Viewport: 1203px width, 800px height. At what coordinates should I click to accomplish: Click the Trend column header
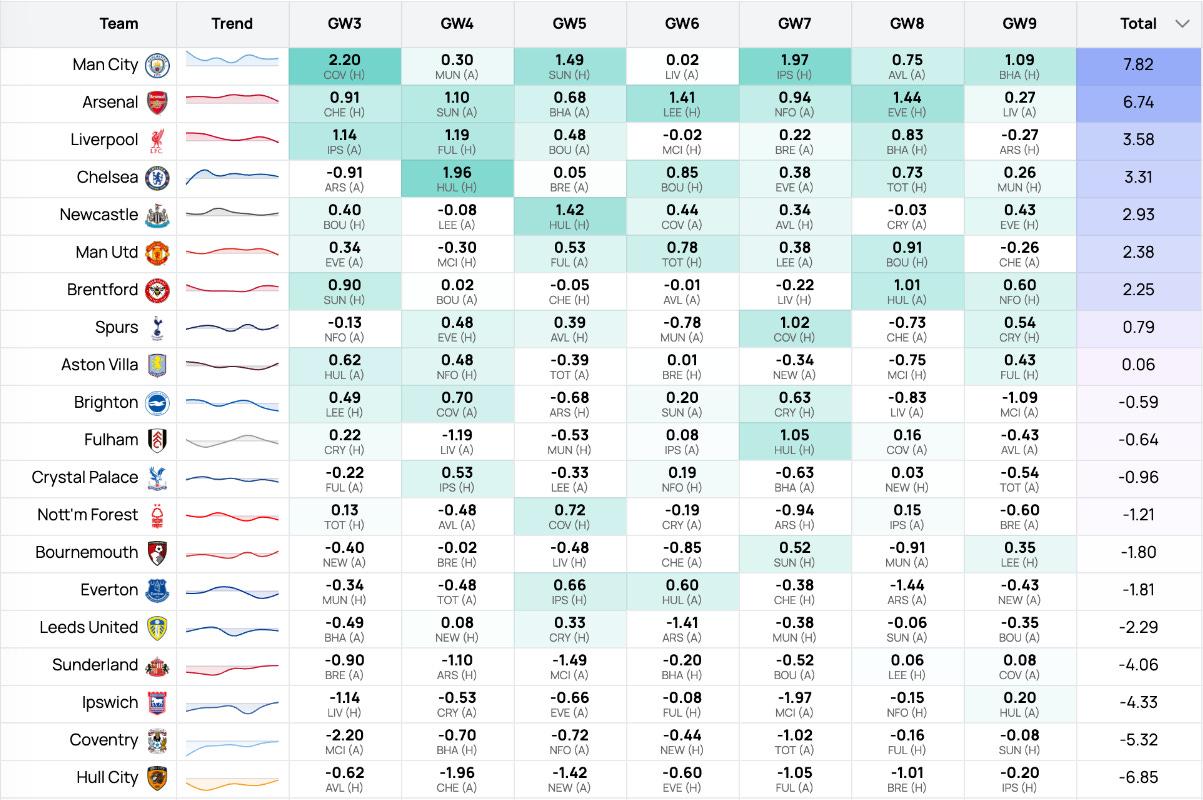coord(232,24)
